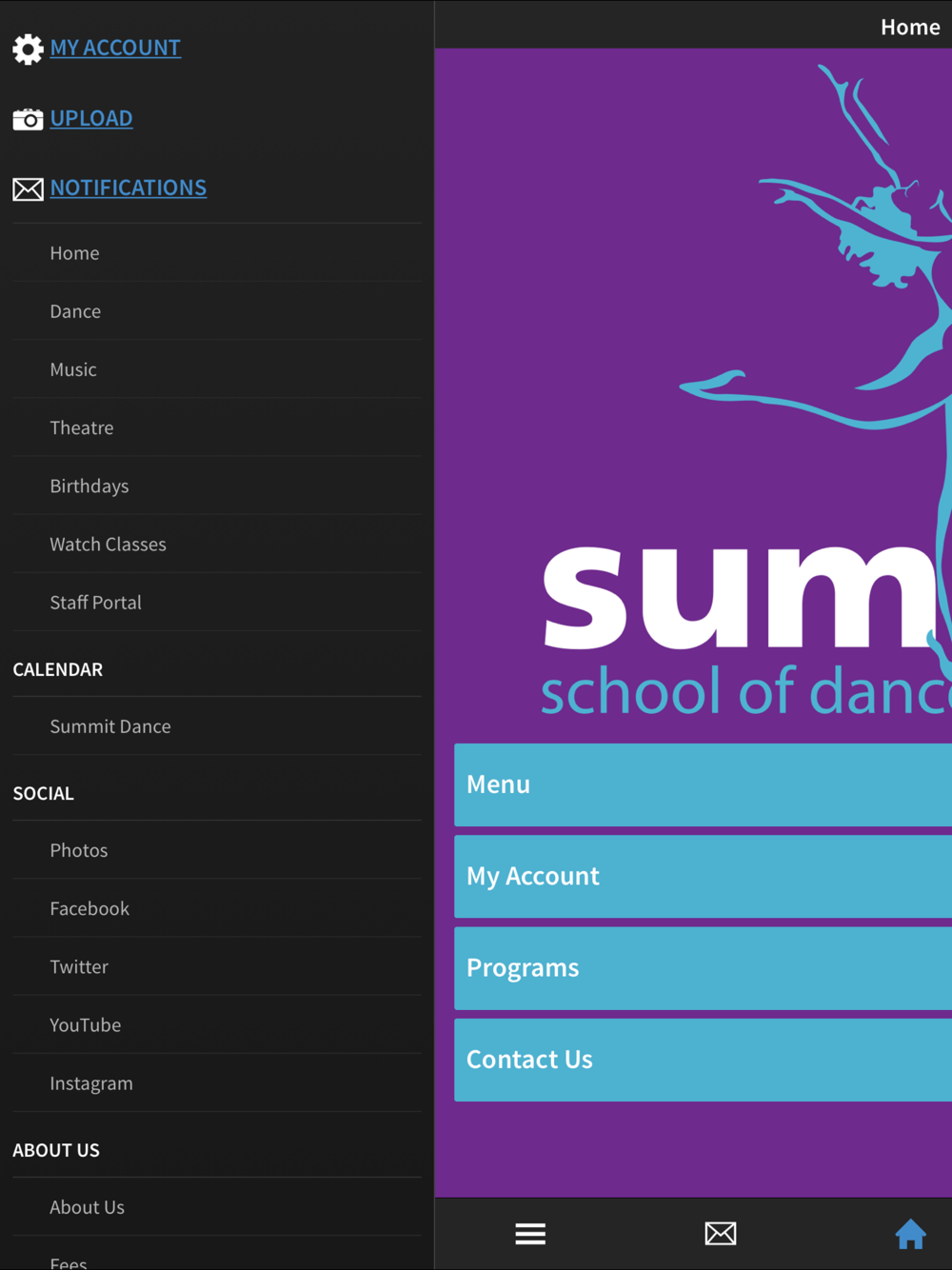
Task: Click the CALENDAR section heading
Action: tap(58, 669)
